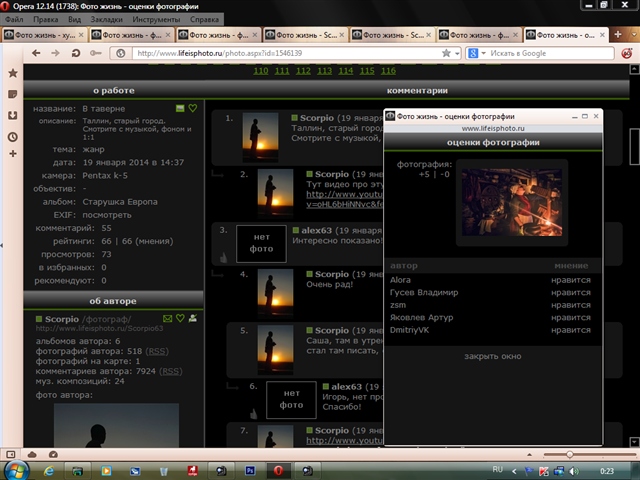Open Opera's Bookmarks star panel in sidebar

[x=13, y=73]
